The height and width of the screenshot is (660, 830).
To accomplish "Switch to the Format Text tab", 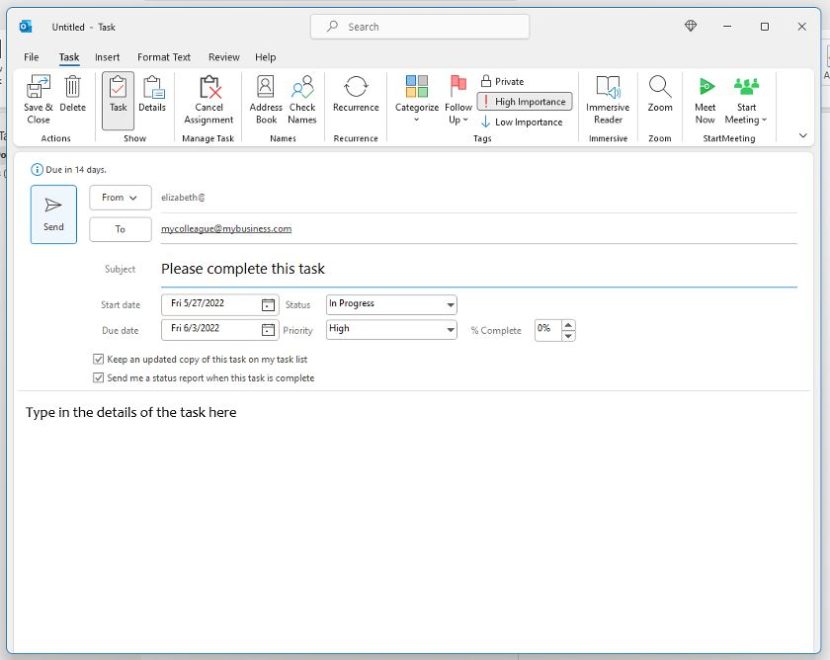I will 163,57.
